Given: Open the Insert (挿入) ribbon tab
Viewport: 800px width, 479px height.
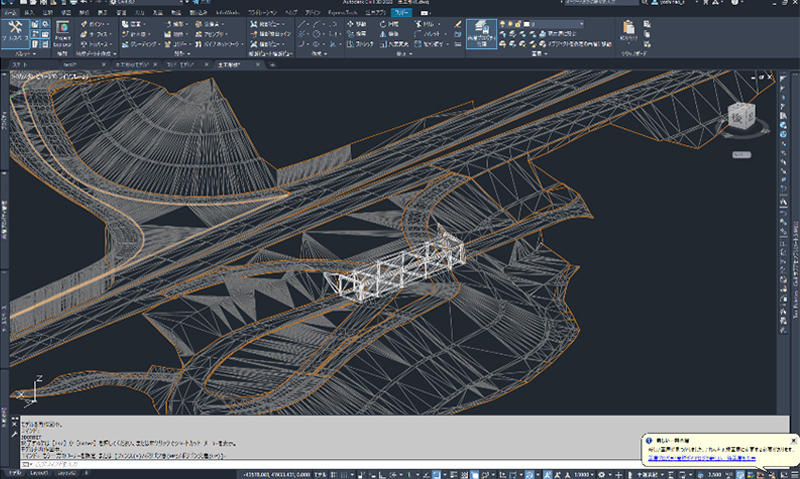Looking at the screenshot, I should (29, 12).
